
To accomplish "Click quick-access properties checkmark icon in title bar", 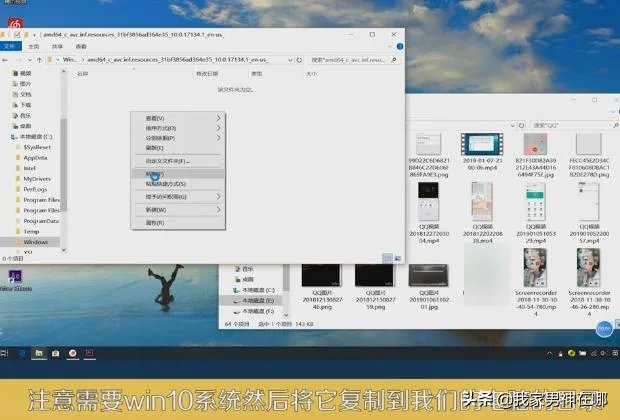I will pos(17,35).
